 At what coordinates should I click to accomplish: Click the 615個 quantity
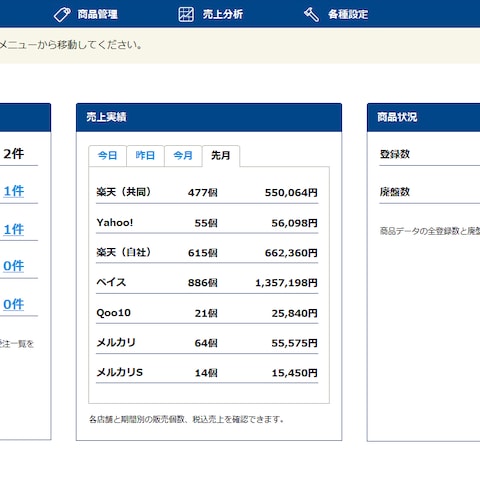(x=203, y=253)
